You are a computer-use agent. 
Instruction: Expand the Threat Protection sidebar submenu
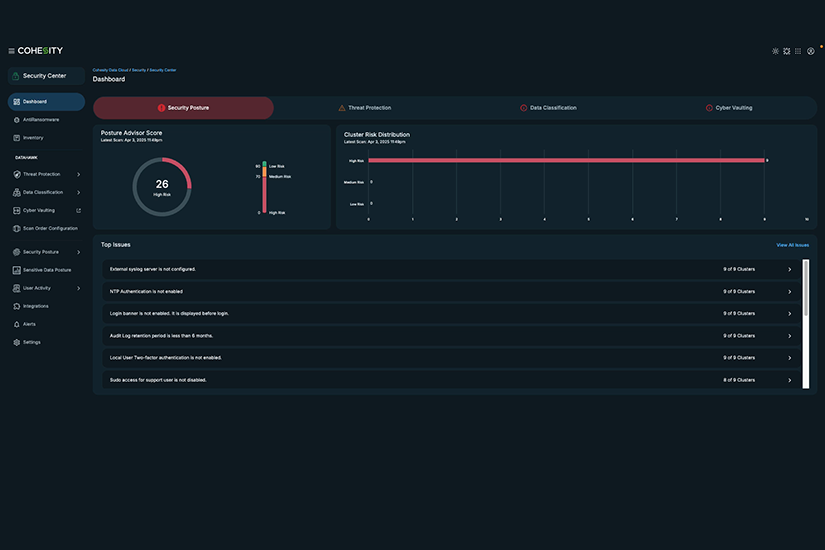(78, 174)
